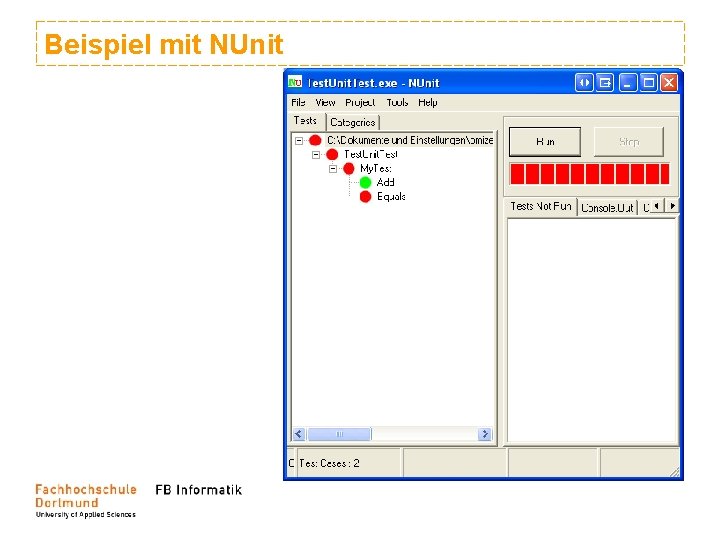Open the Project menu

(x=360, y=102)
